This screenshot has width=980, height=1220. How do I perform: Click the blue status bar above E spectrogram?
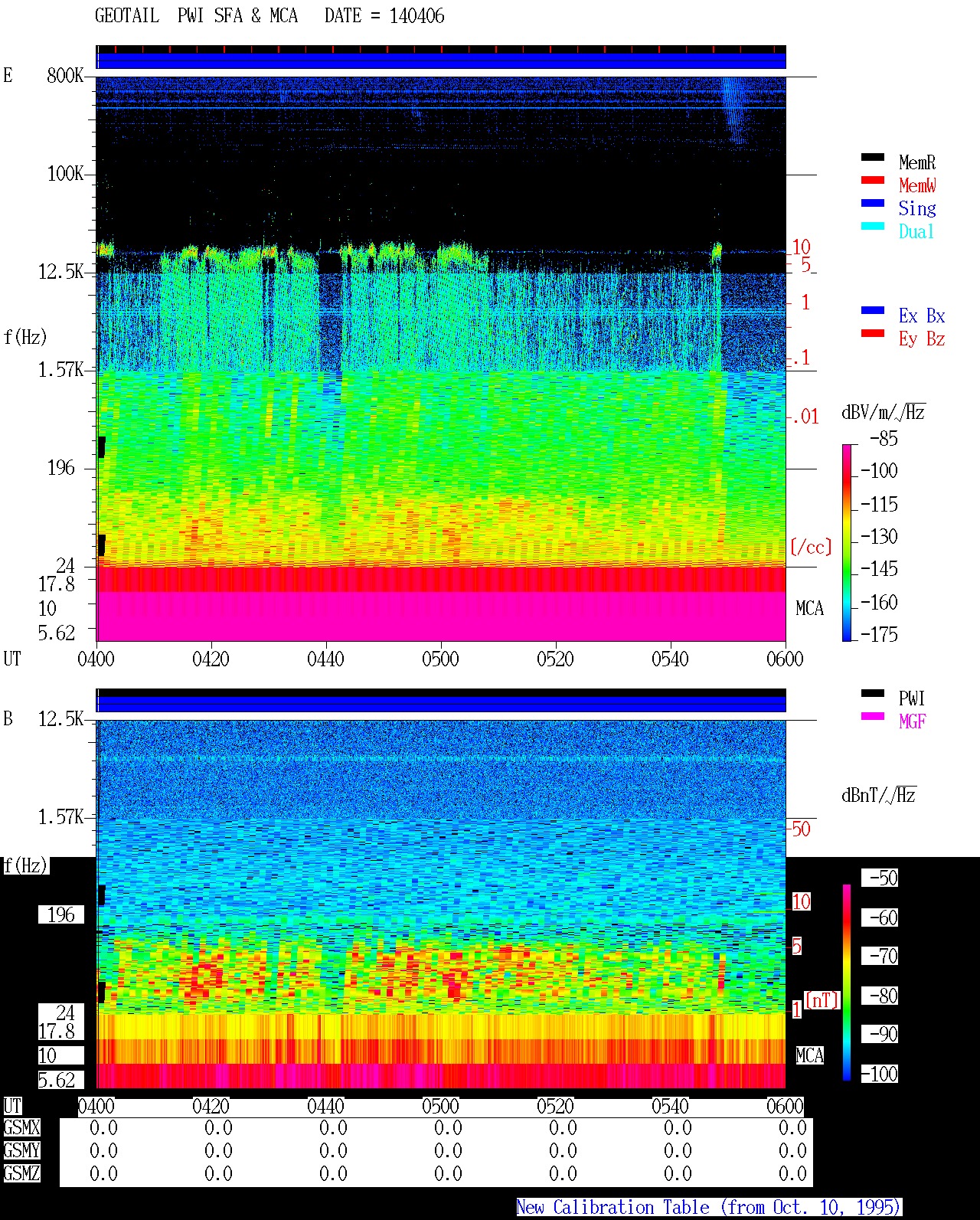441,61
